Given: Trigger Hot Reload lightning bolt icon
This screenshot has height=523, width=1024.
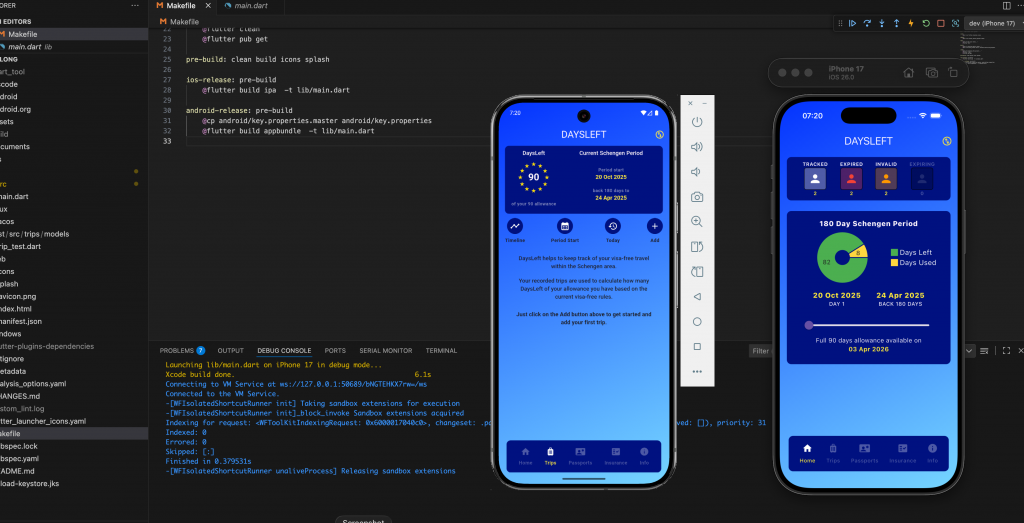Looking at the screenshot, I should (x=912, y=23).
